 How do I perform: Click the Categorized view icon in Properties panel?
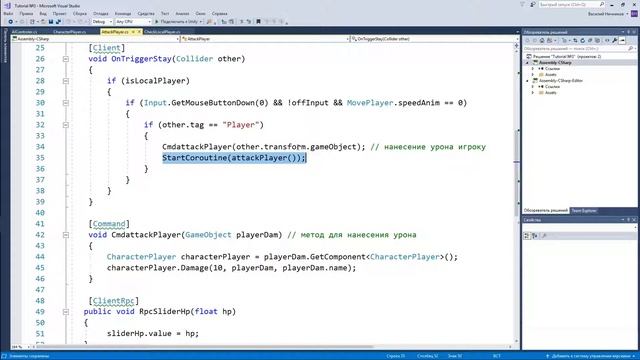tap(527, 236)
